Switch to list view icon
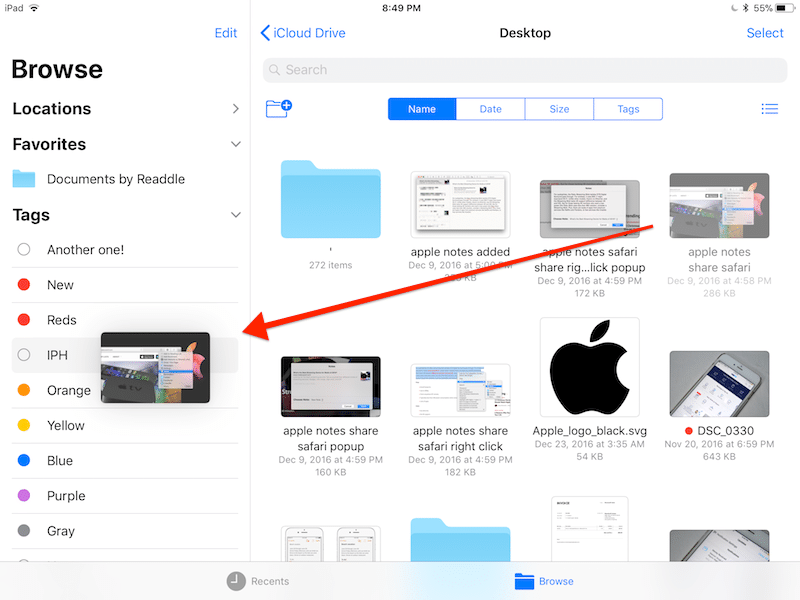The image size is (800, 600). pyautogui.click(x=769, y=109)
